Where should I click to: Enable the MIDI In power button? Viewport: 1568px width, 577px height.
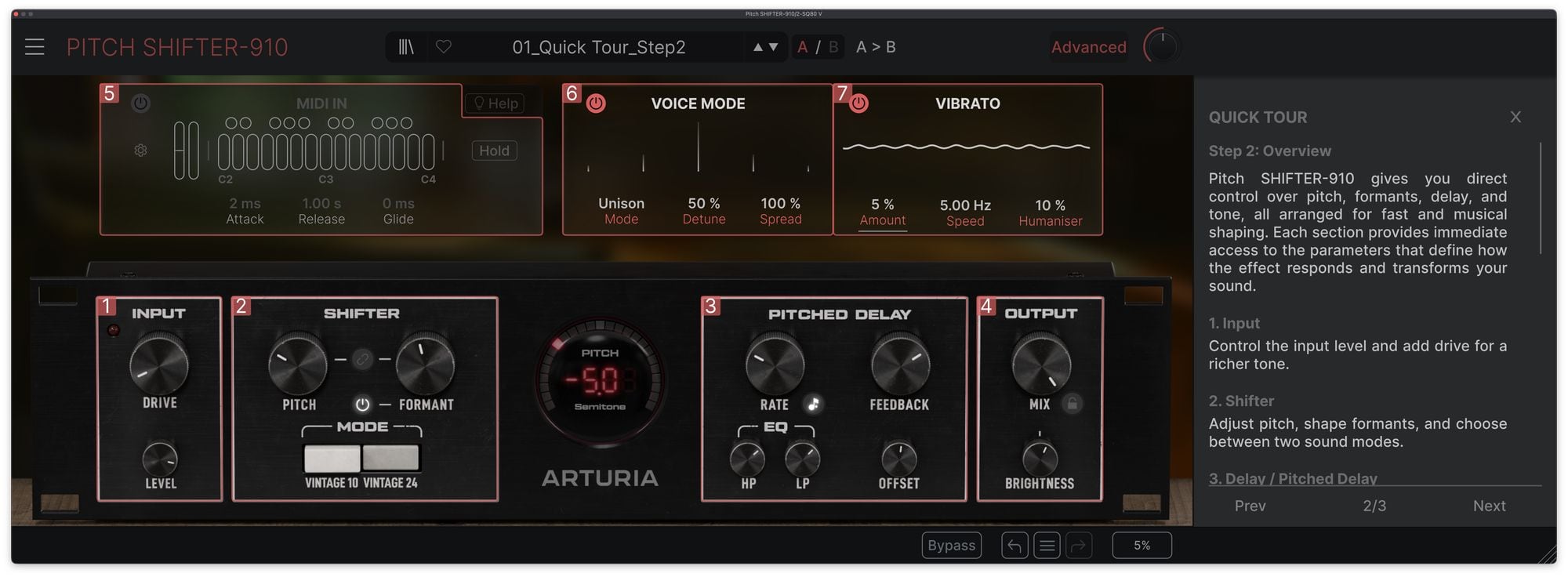(x=141, y=103)
